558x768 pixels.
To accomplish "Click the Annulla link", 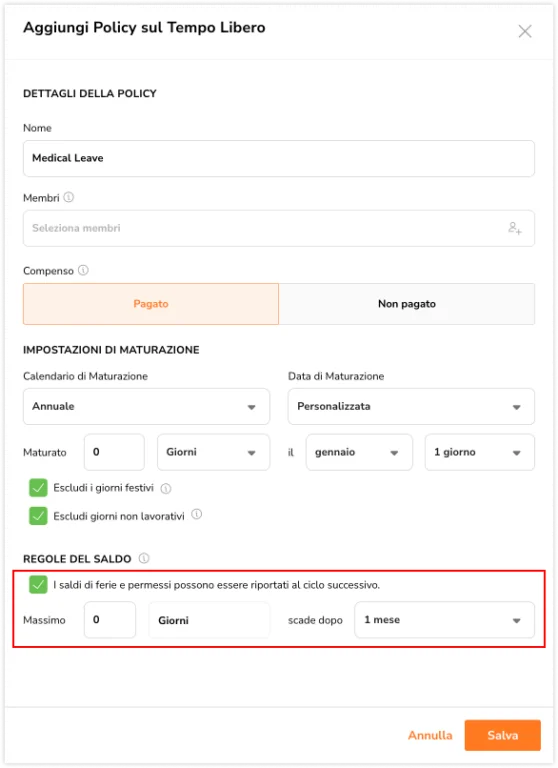I will click(430, 735).
